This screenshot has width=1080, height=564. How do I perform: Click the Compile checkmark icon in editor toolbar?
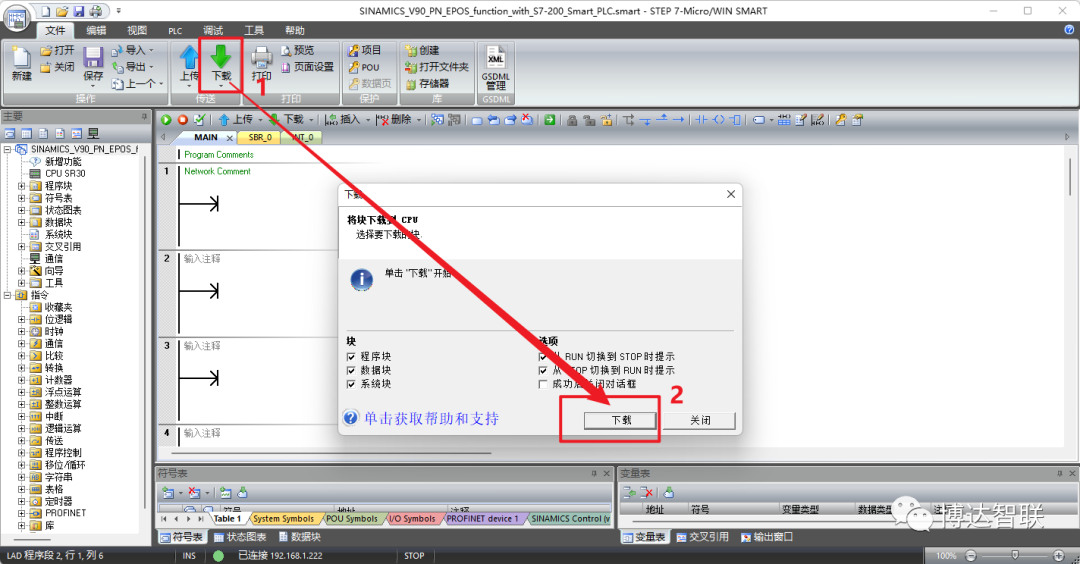tap(199, 120)
